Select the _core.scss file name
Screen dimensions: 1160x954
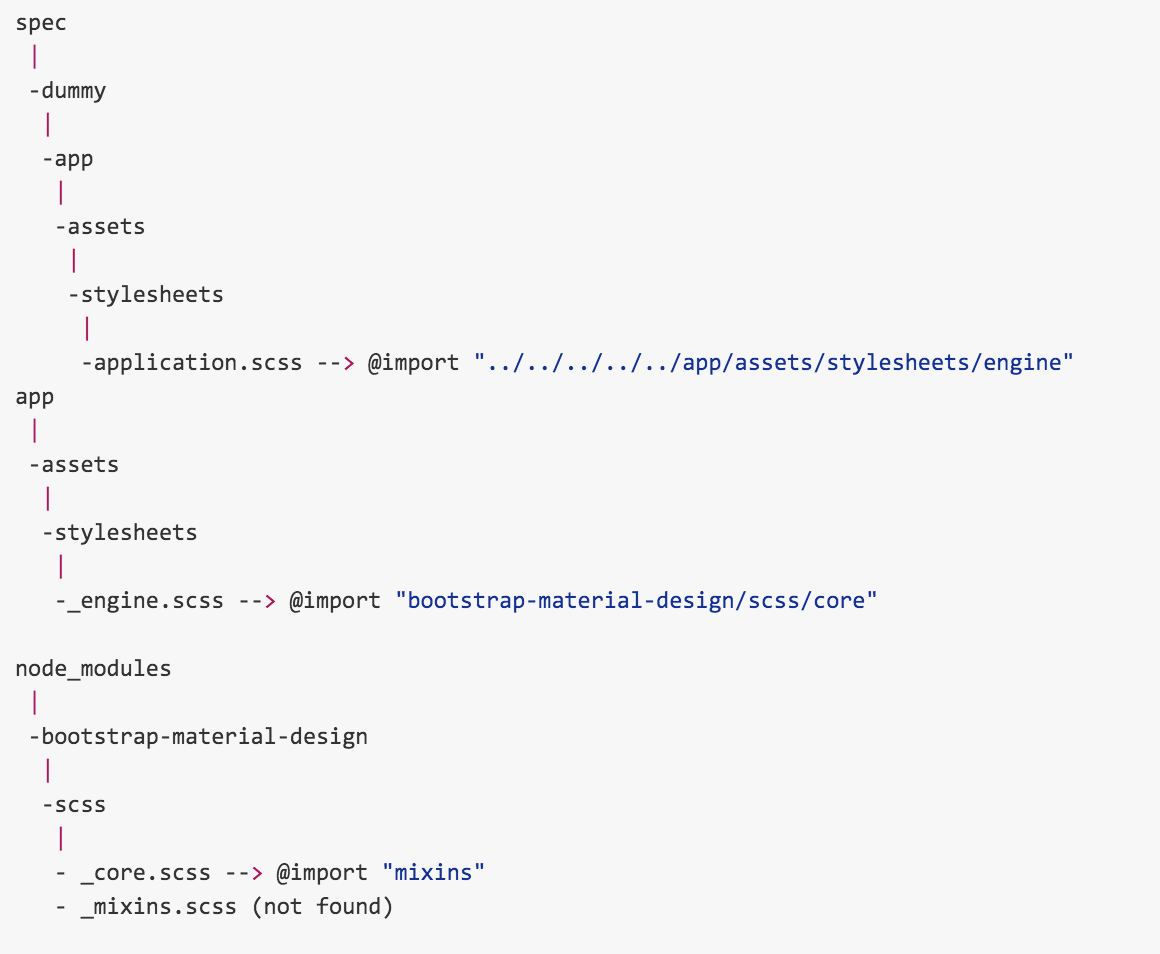(x=145, y=873)
